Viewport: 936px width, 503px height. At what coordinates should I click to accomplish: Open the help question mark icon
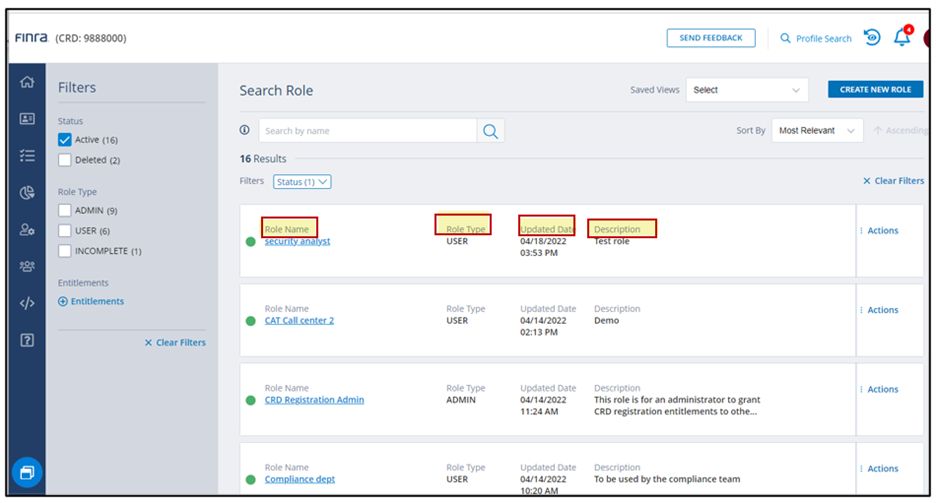27,340
